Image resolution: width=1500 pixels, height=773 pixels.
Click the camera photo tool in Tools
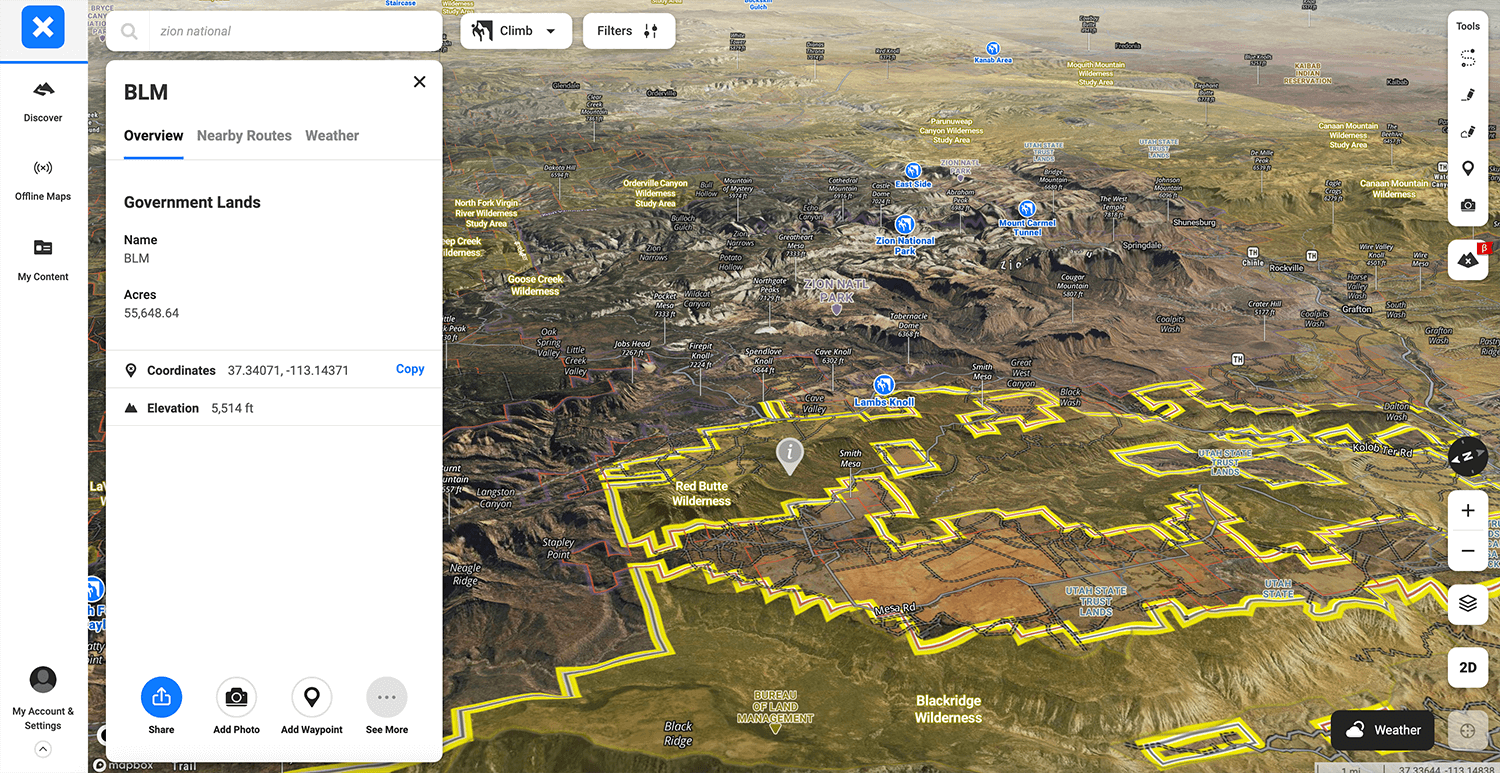[1467, 205]
